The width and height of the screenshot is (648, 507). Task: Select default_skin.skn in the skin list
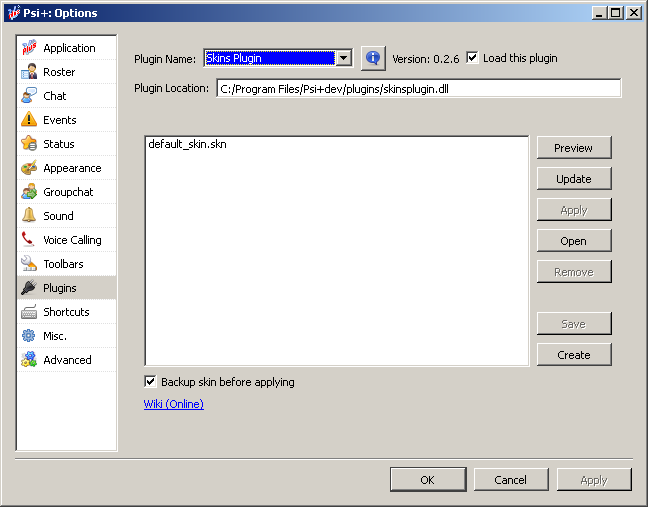coord(187,145)
